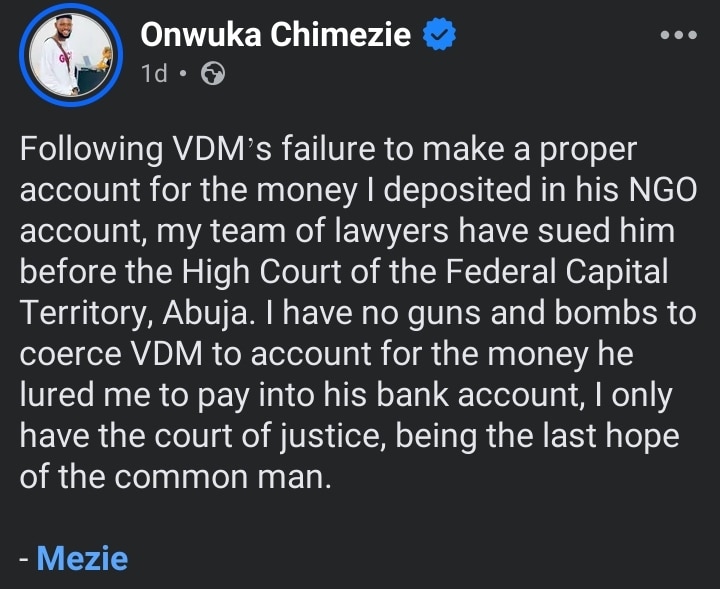Image resolution: width=720 pixels, height=589 pixels.
Task: Click the "1d" post timestamp
Action: click(153, 73)
